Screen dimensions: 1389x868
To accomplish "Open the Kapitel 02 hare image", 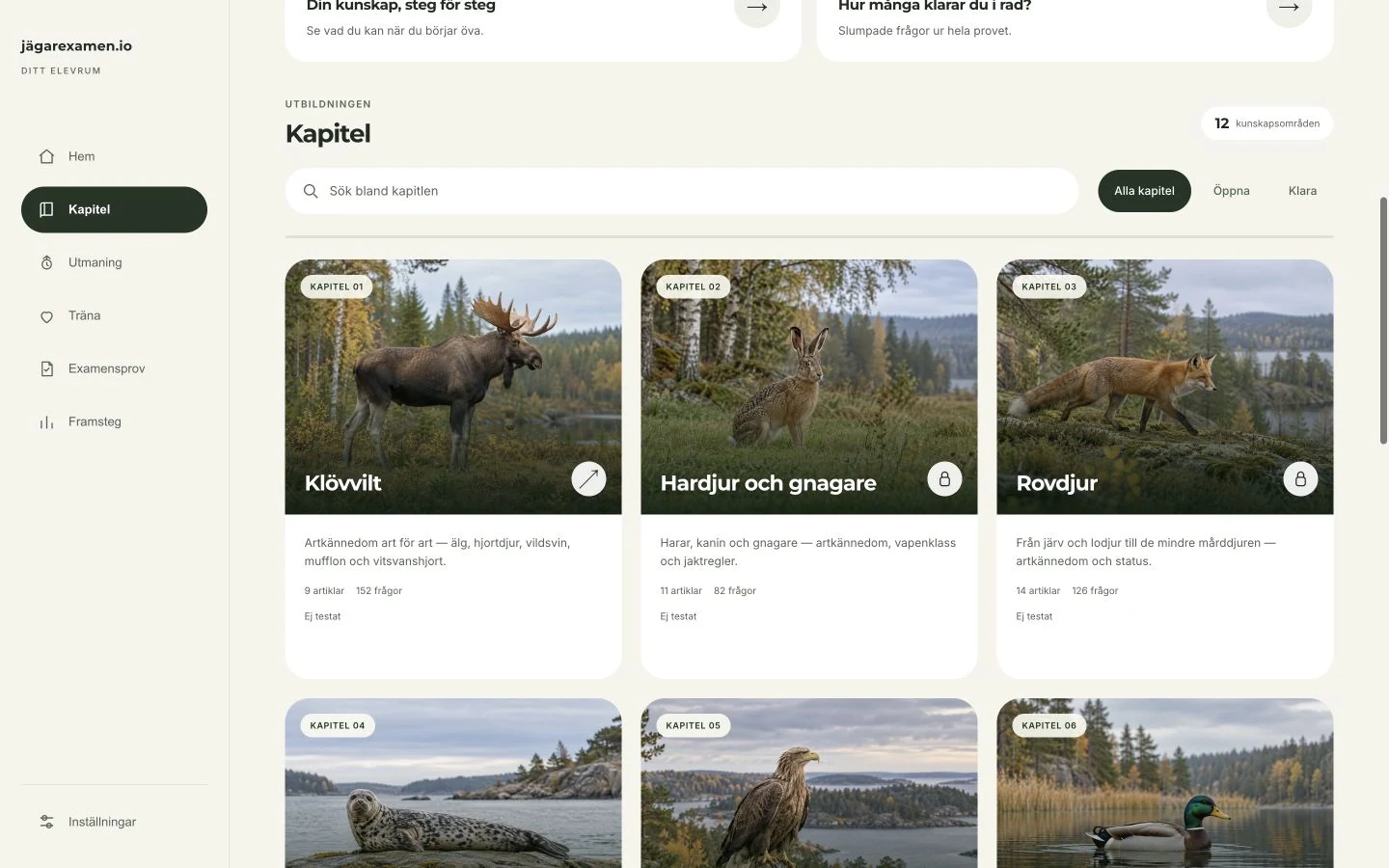I will (x=809, y=387).
